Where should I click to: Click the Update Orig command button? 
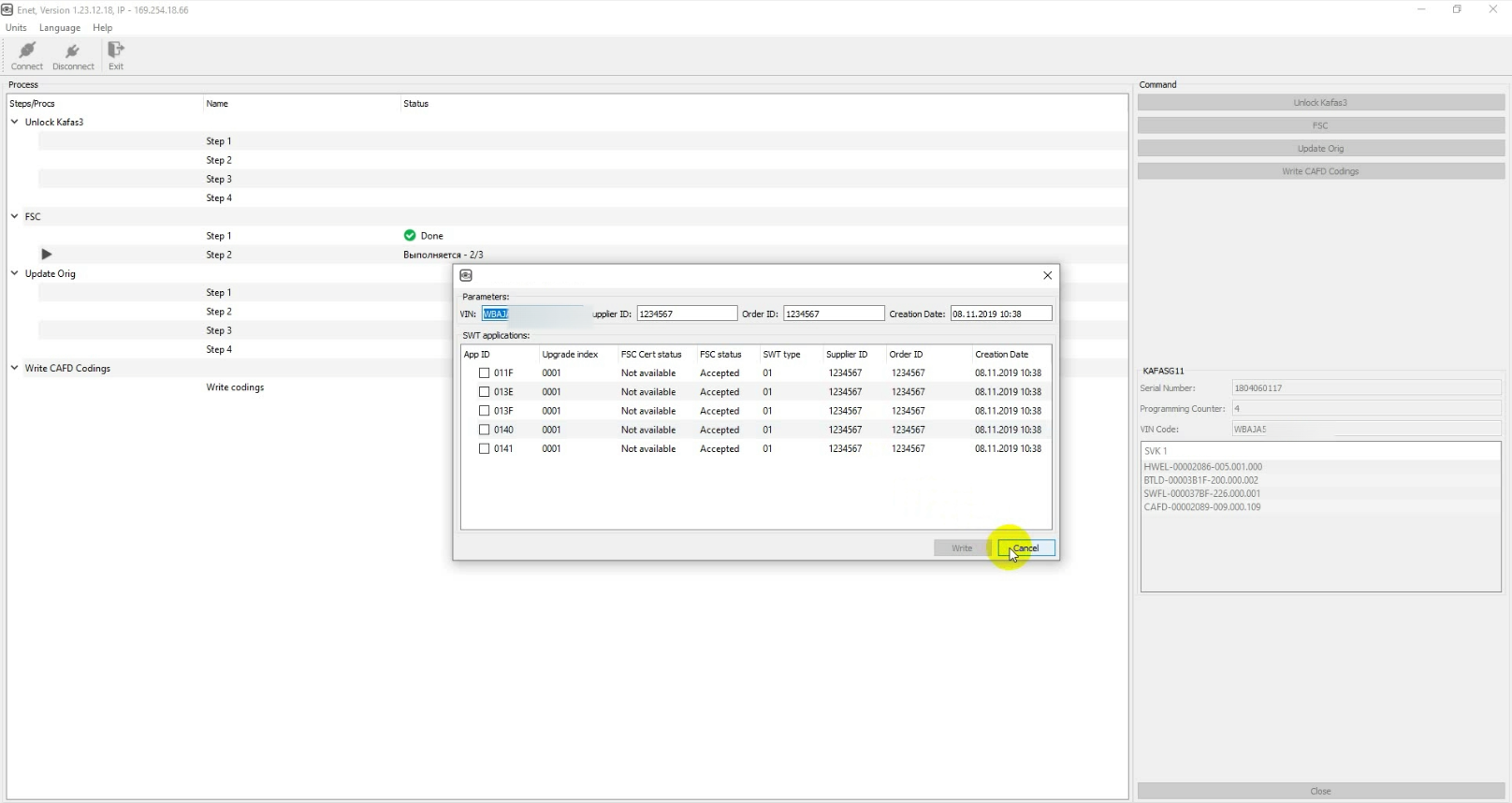1320,149
